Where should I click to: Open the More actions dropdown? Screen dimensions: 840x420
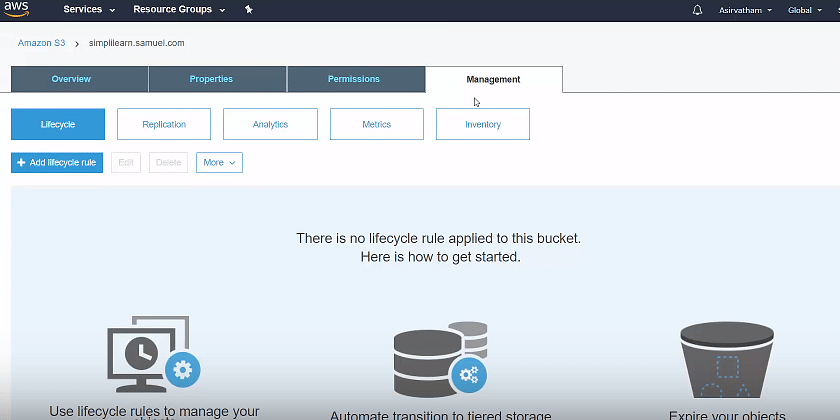[x=219, y=162]
